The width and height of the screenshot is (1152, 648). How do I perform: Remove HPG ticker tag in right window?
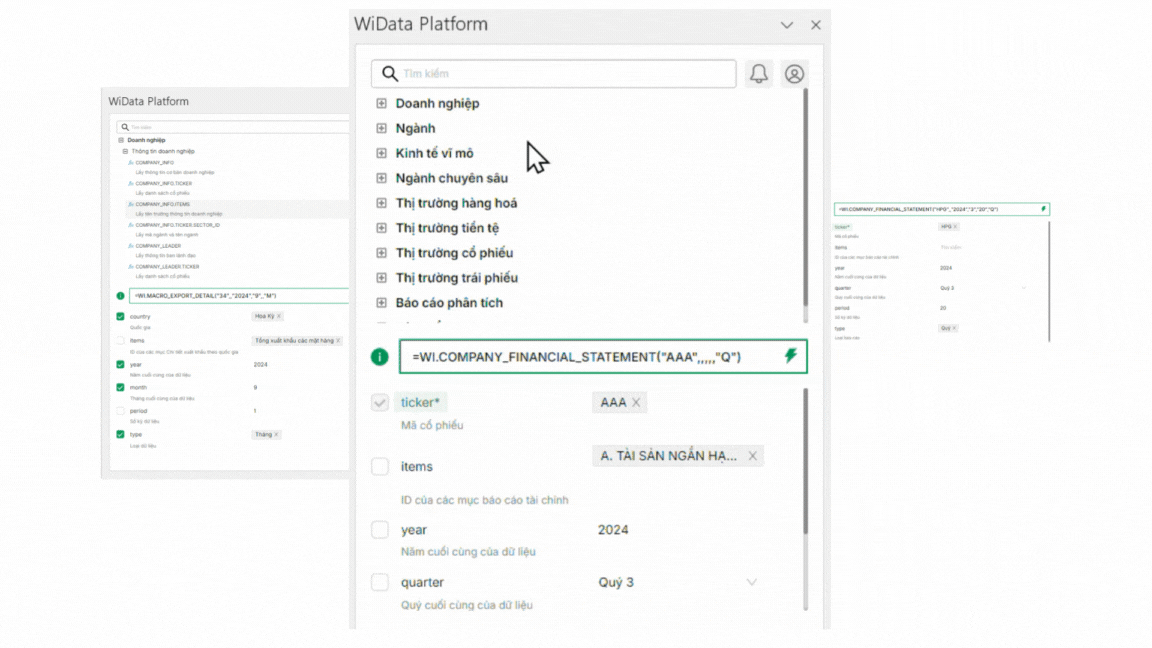[955, 227]
